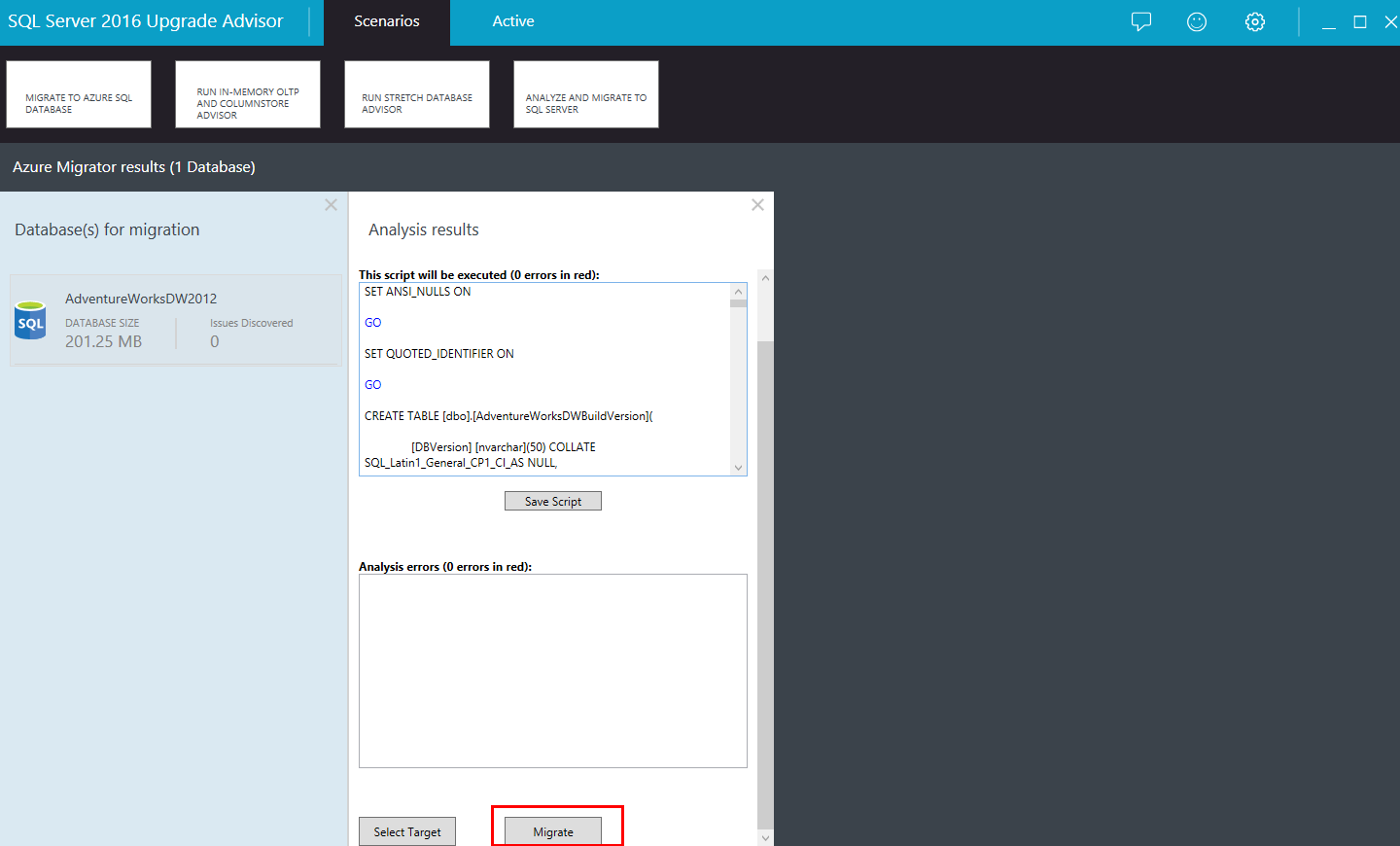The width and height of the screenshot is (1400, 846).
Task: Click the Save Script button
Action: point(553,501)
